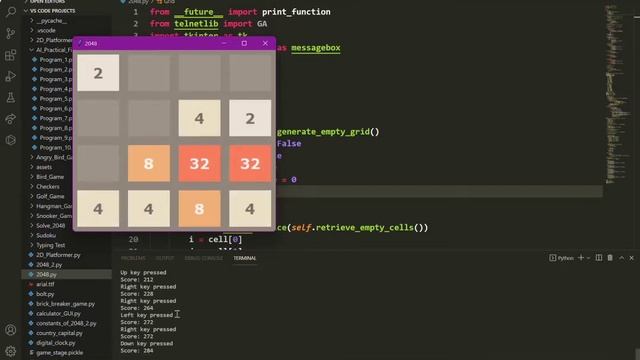Open the Manage gear icon
This screenshot has width=640, height=360.
point(11,351)
